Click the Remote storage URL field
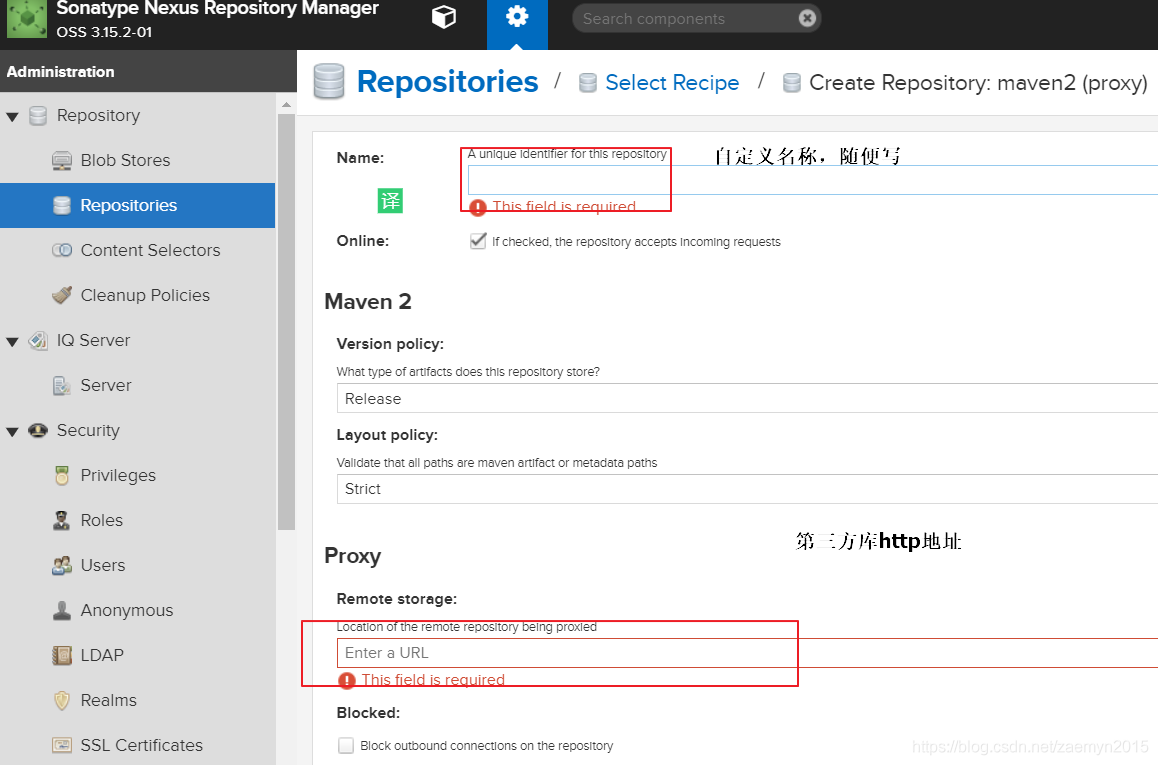 747,653
